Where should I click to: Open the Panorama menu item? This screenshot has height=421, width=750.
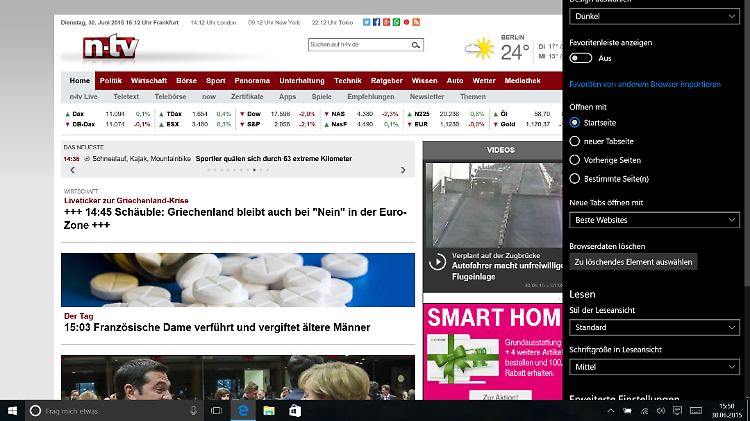(252, 80)
